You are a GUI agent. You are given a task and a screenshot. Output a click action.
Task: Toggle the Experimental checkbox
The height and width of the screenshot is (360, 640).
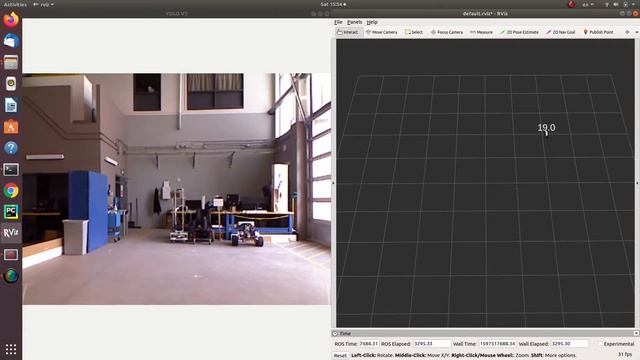(600, 344)
